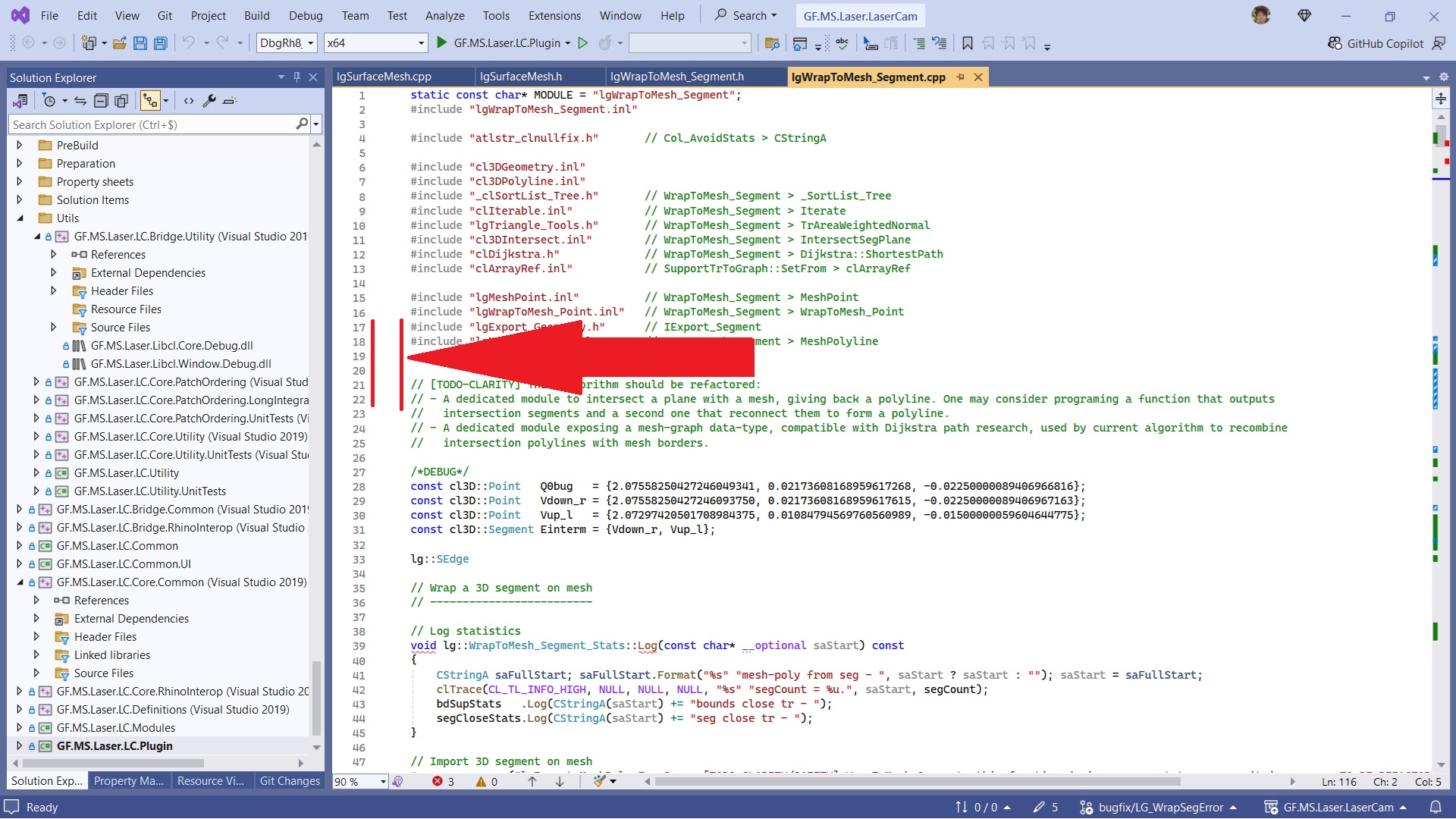
Task: Click the Save All icon
Action: [x=160, y=43]
